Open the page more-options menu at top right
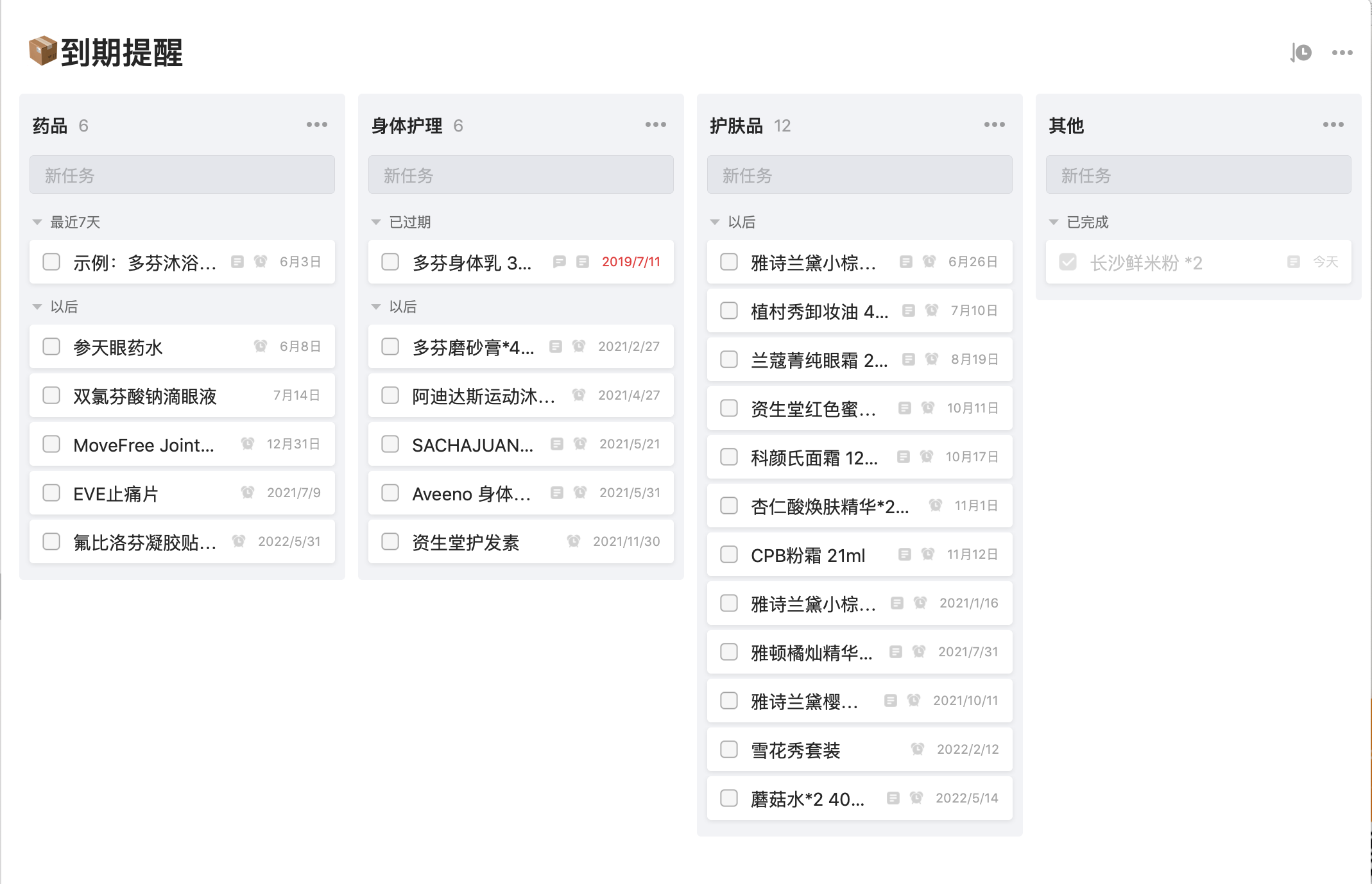The height and width of the screenshot is (884, 1372). [x=1342, y=53]
